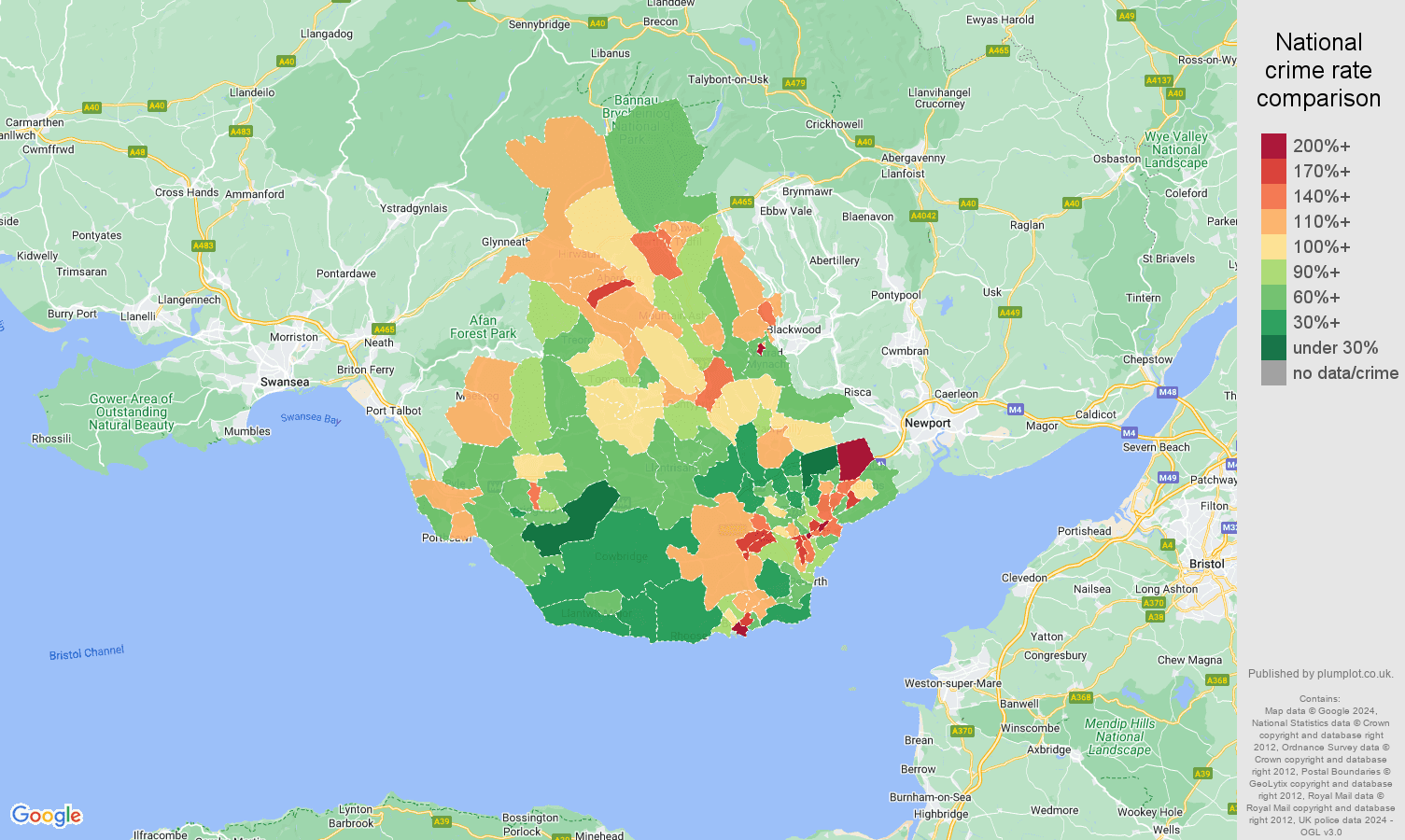Image resolution: width=1405 pixels, height=840 pixels.
Task: Click the 200%+ dark red legend swatch
Action: pyautogui.click(x=1273, y=146)
